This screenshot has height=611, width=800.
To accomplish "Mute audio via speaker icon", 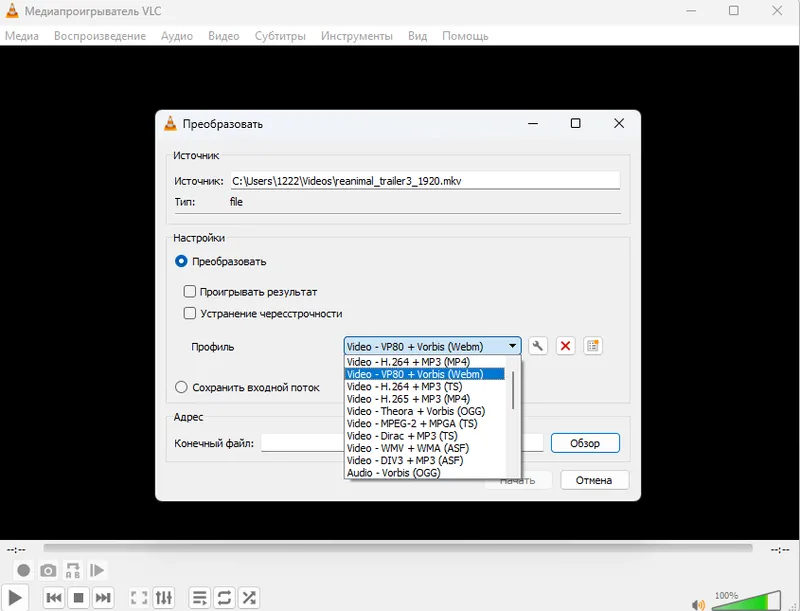I will point(698,605).
